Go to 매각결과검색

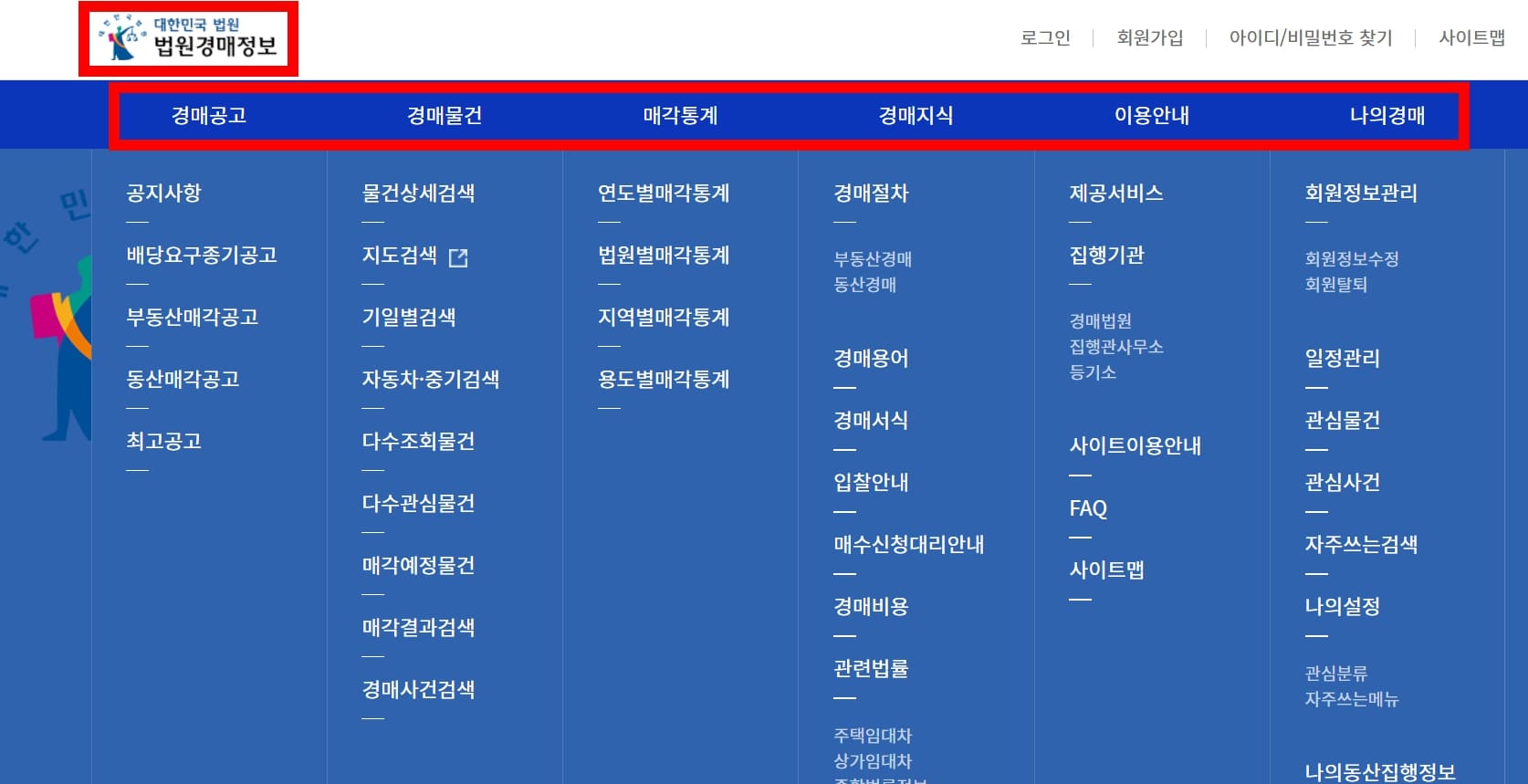[x=418, y=627]
